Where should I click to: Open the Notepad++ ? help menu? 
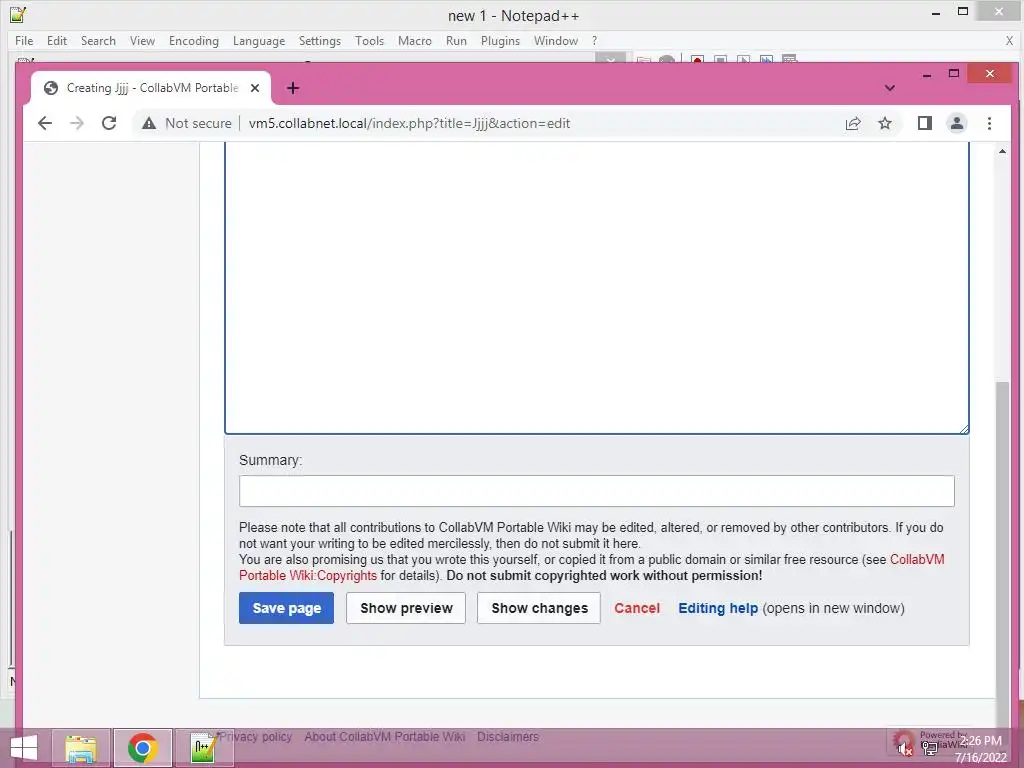tap(594, 40)
